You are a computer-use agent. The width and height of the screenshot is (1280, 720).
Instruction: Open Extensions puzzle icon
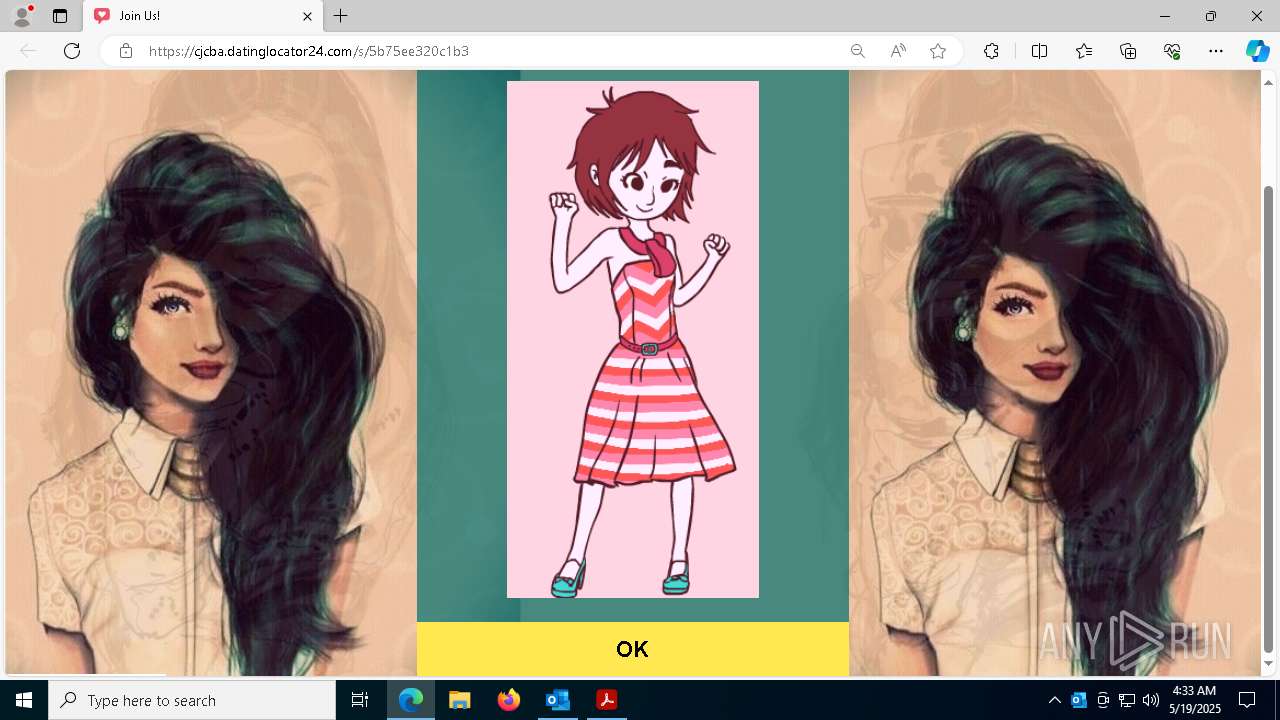pos(991,51)
